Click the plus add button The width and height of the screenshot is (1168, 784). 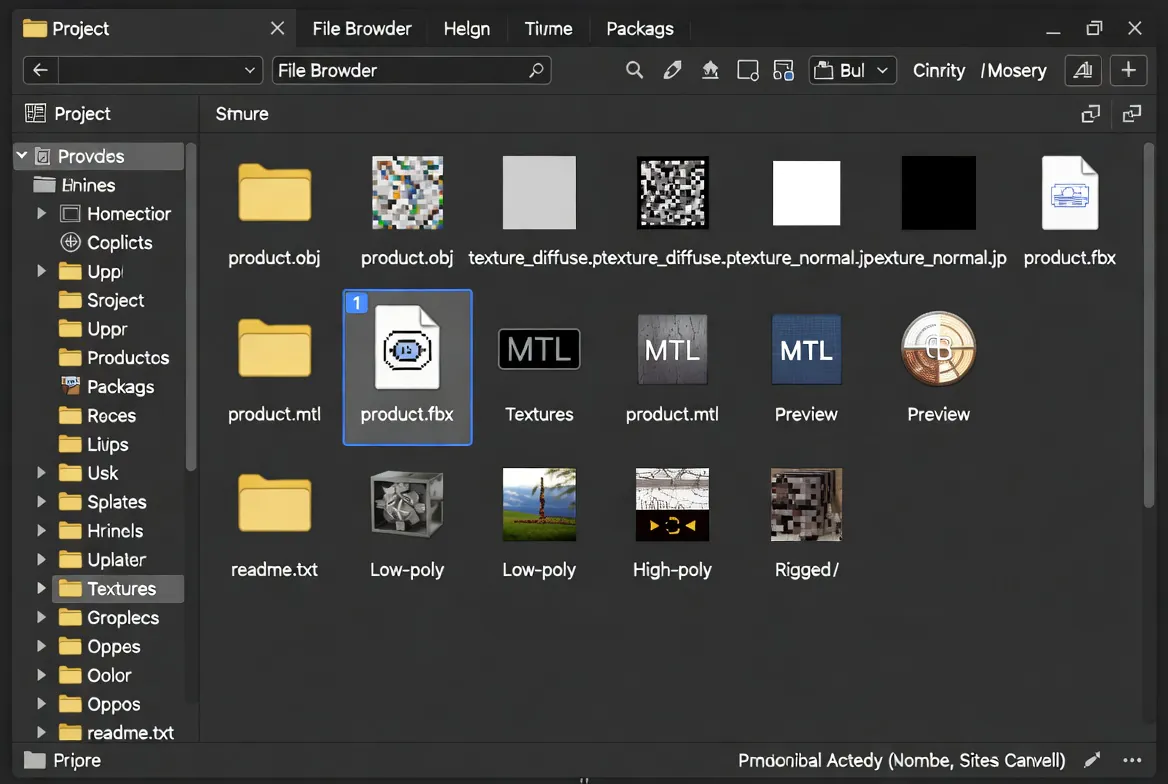click(1129, 70)
